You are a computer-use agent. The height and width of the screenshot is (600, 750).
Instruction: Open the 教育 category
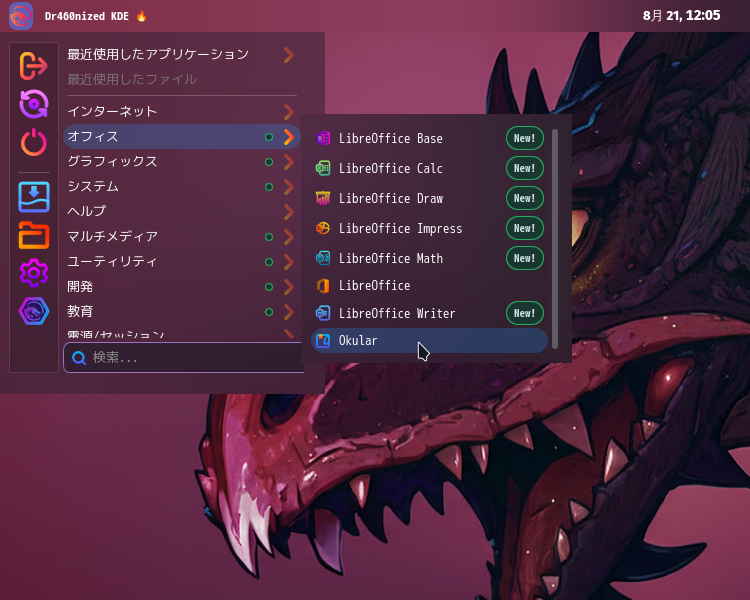181,311
